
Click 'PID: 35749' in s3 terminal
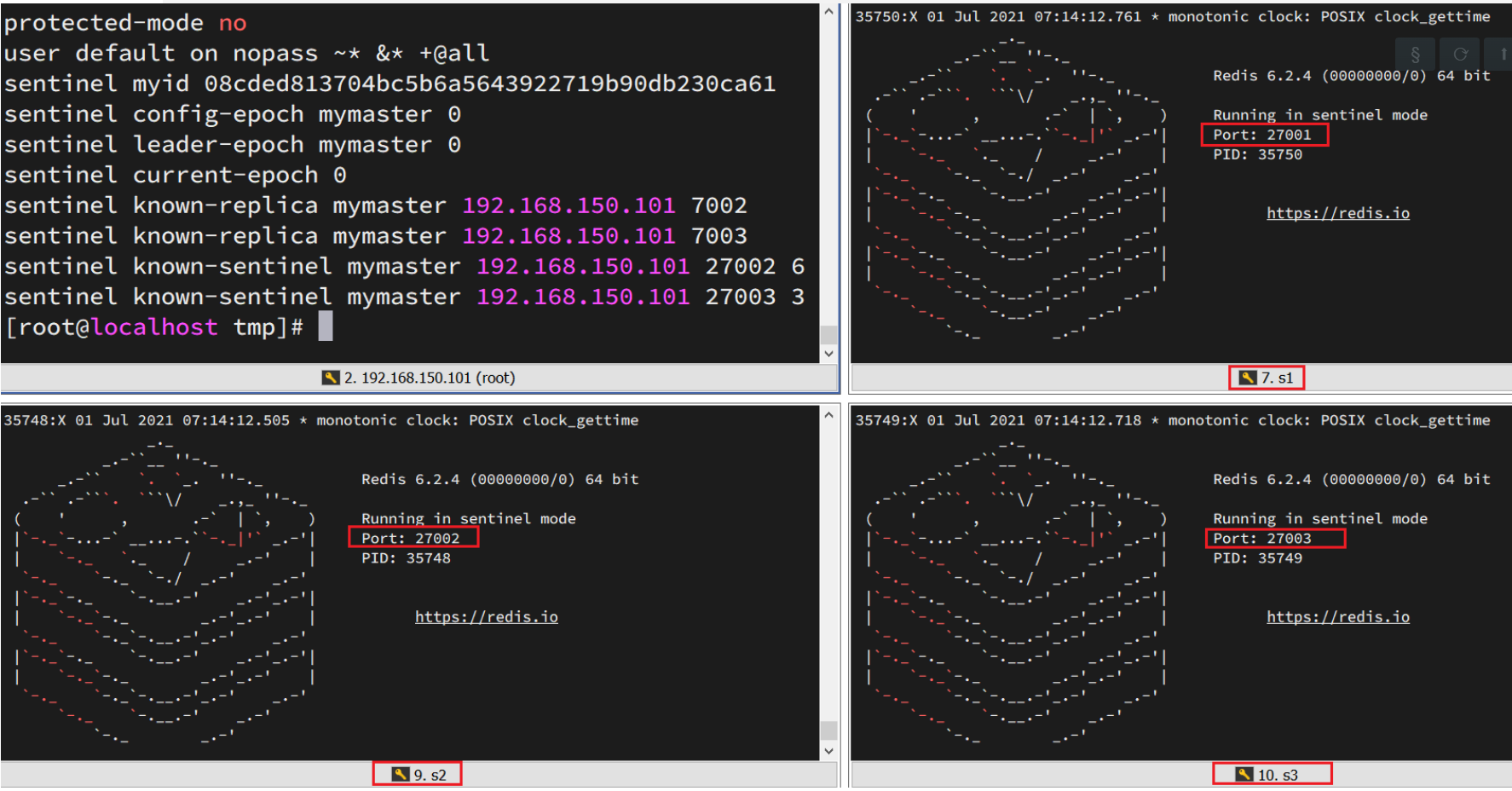click(x=1258, y=558)
